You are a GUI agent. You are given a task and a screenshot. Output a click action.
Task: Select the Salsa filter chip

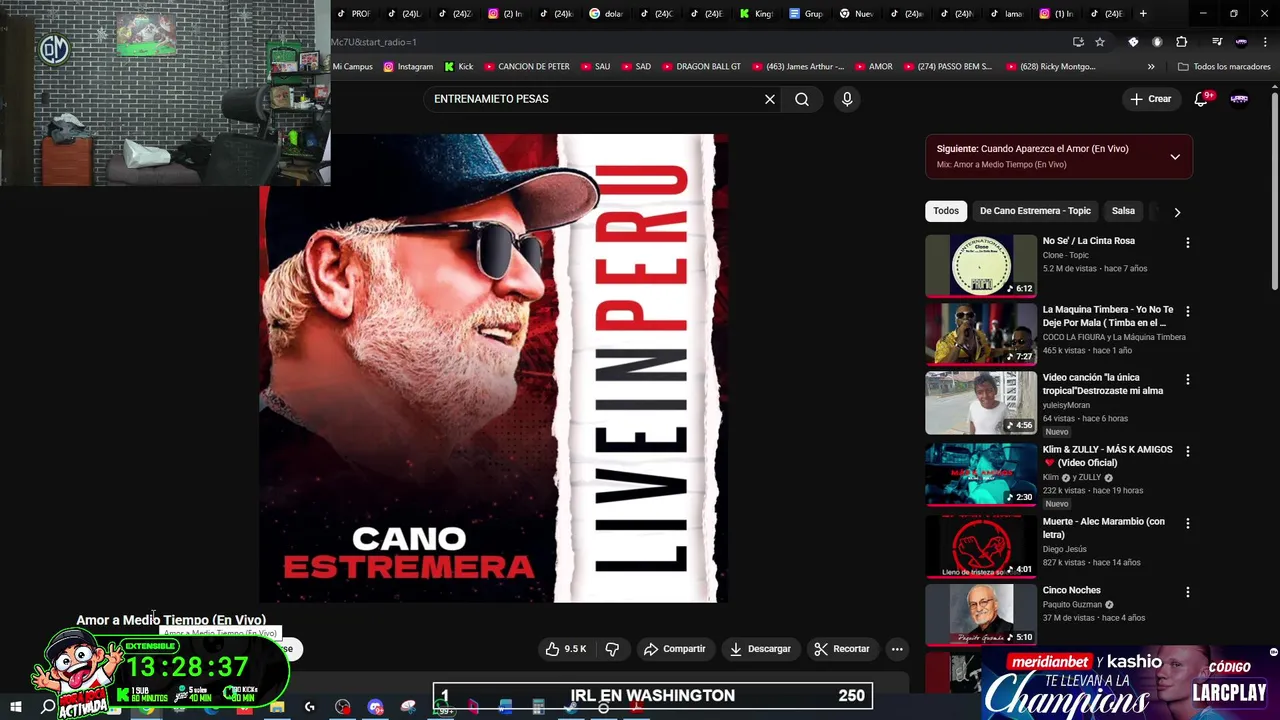click(1123, 211)
